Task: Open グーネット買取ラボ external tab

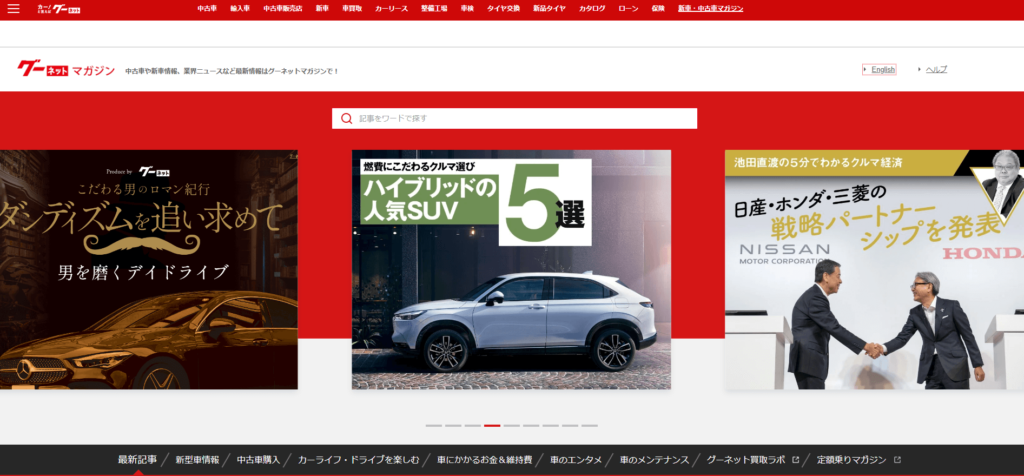Action: (x=746, y=460)
